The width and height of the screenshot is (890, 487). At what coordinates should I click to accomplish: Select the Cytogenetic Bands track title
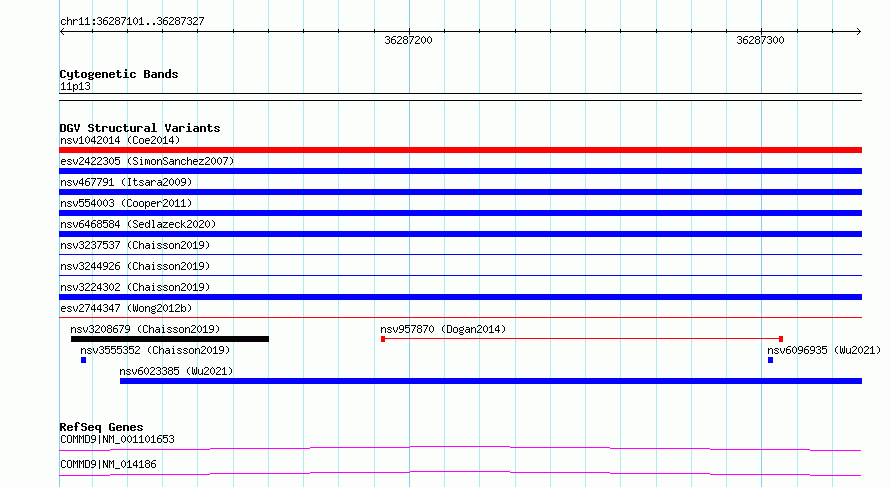(x=119, y=74)
